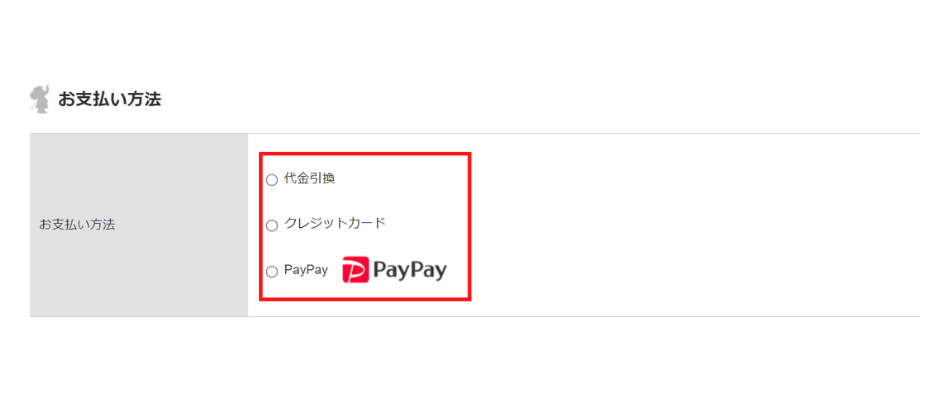Click the bottom edge of red highlight frame
944x400 pixels.
(365, 298)
